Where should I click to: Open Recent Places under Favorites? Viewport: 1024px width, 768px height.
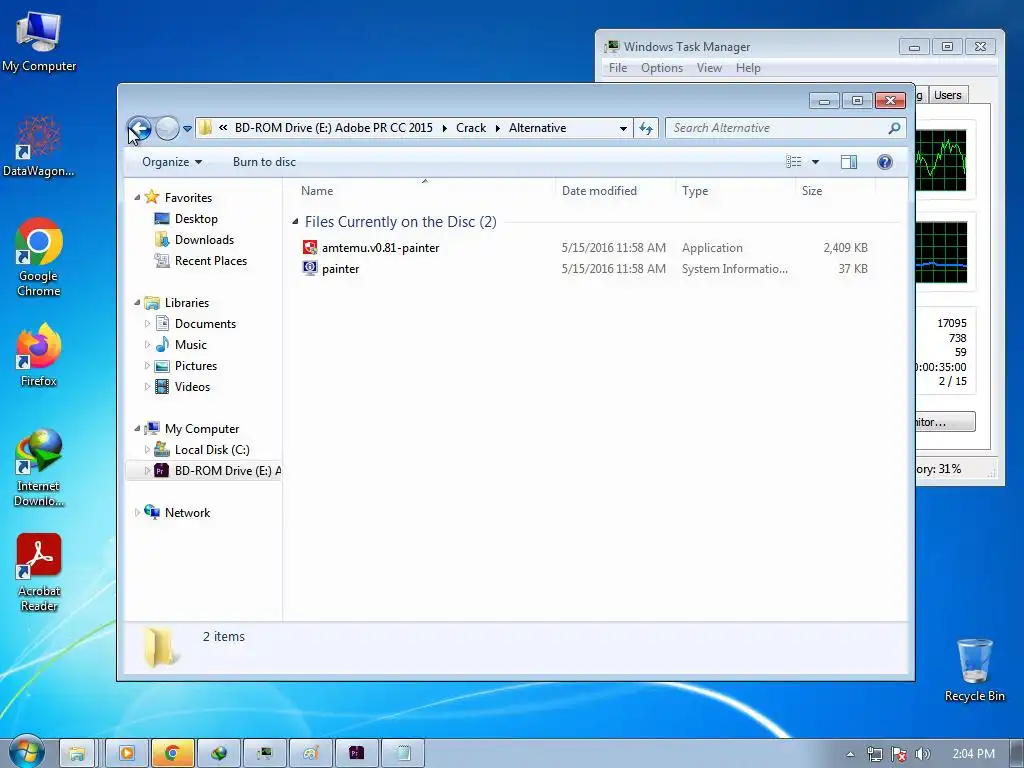point(210,261)
